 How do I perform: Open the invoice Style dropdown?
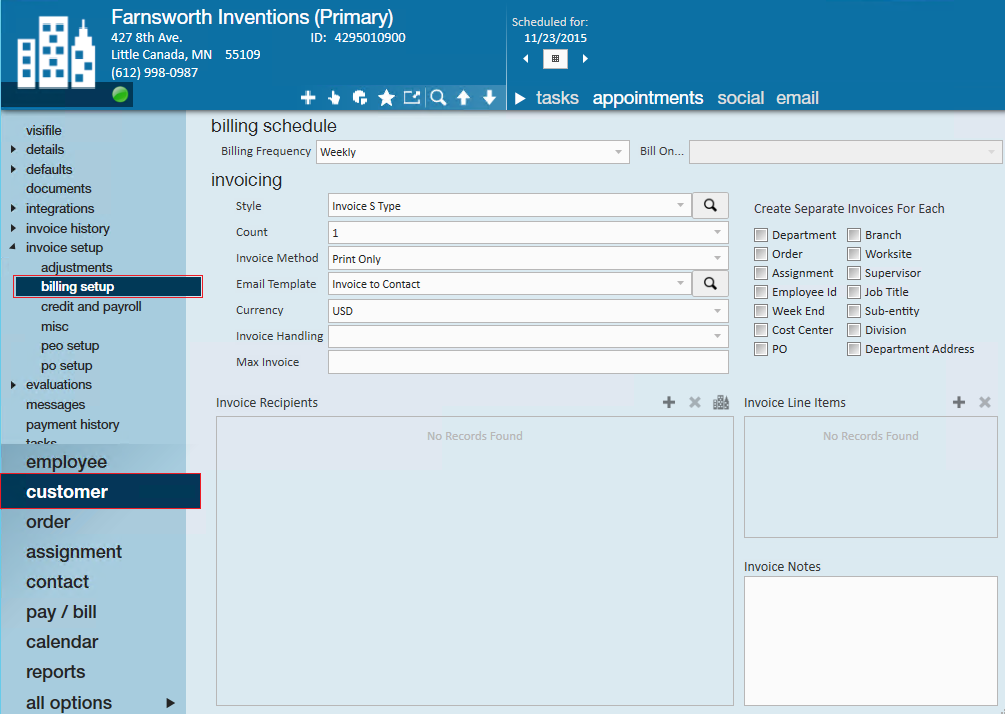[510, 206]
